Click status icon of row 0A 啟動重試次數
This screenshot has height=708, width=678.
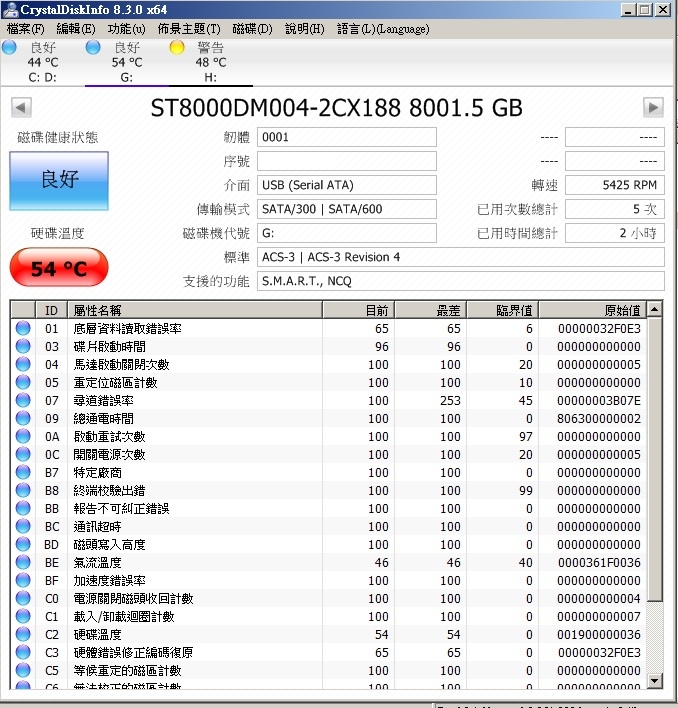(23, 436)
